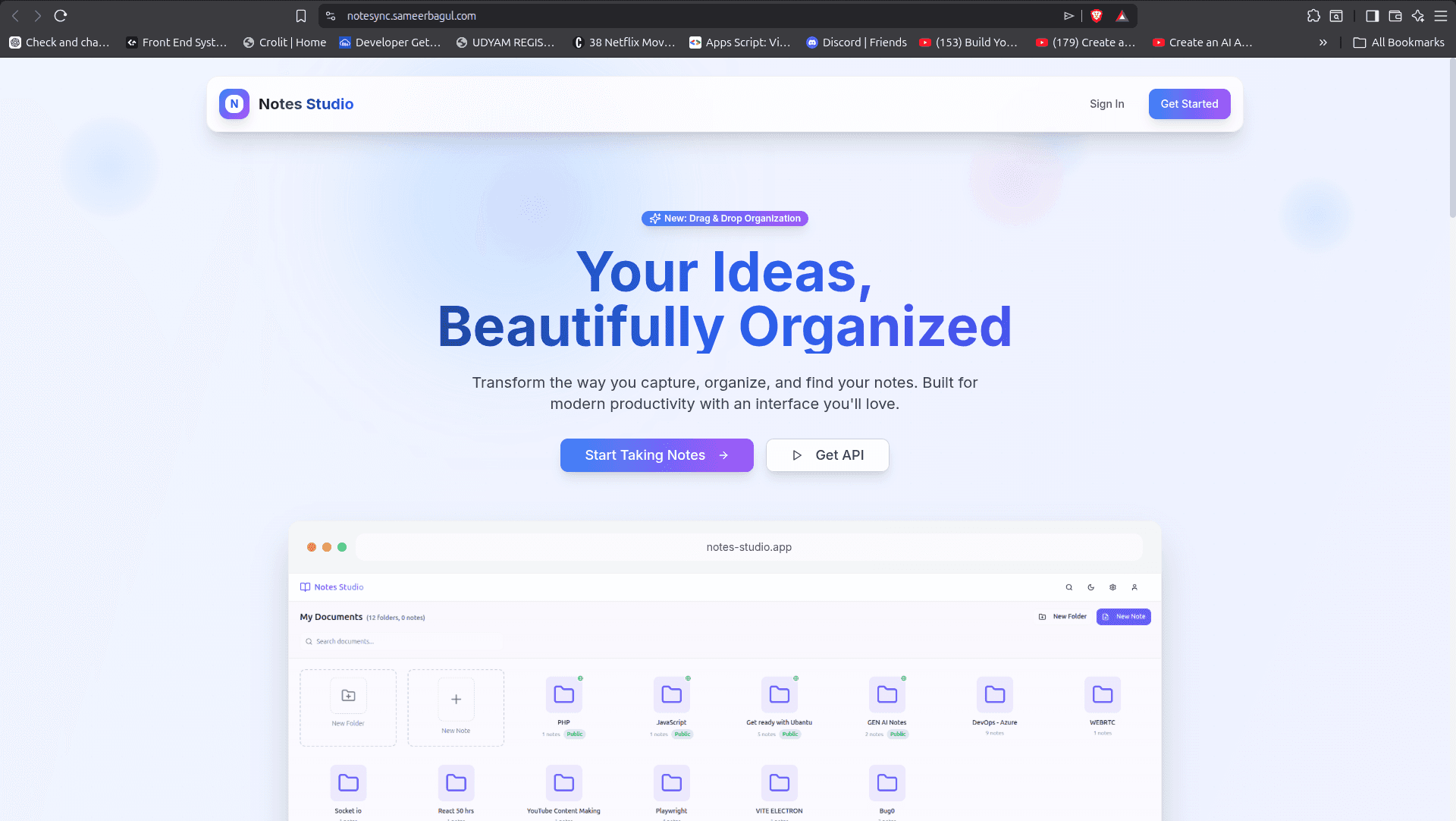Bookmark this page using the bookmark icon

pos(301,15)
